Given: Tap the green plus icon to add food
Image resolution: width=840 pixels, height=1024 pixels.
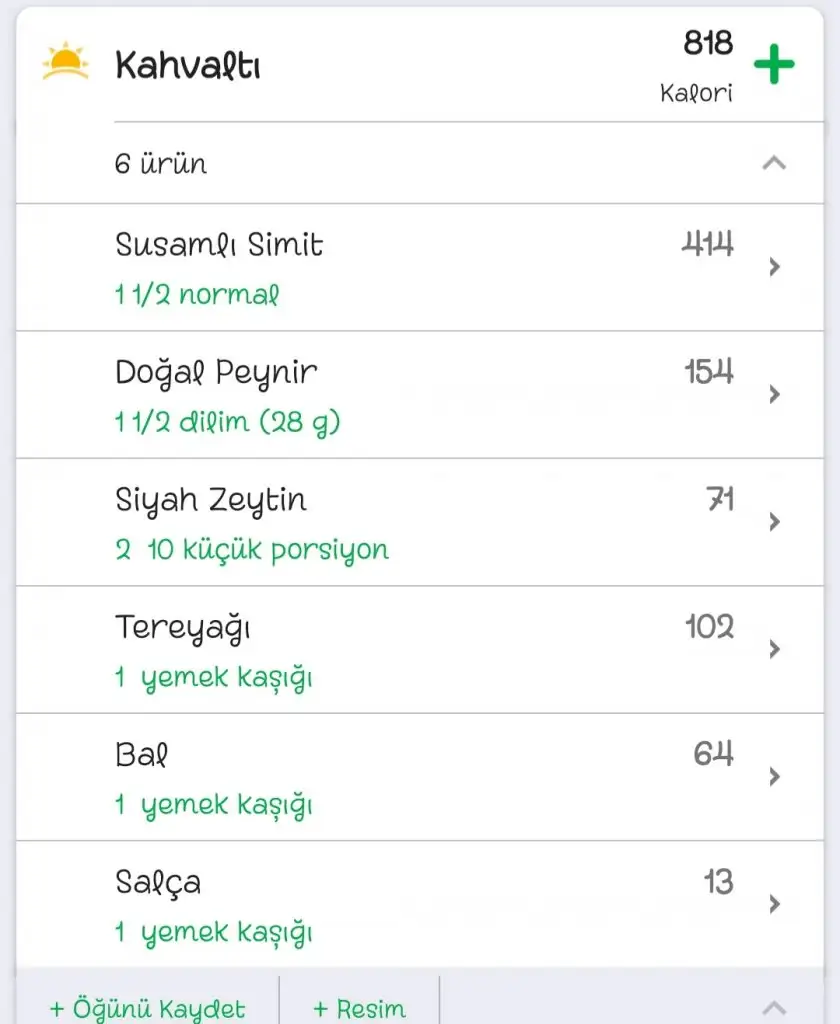Looking at the screenshot, I should 774,66.
